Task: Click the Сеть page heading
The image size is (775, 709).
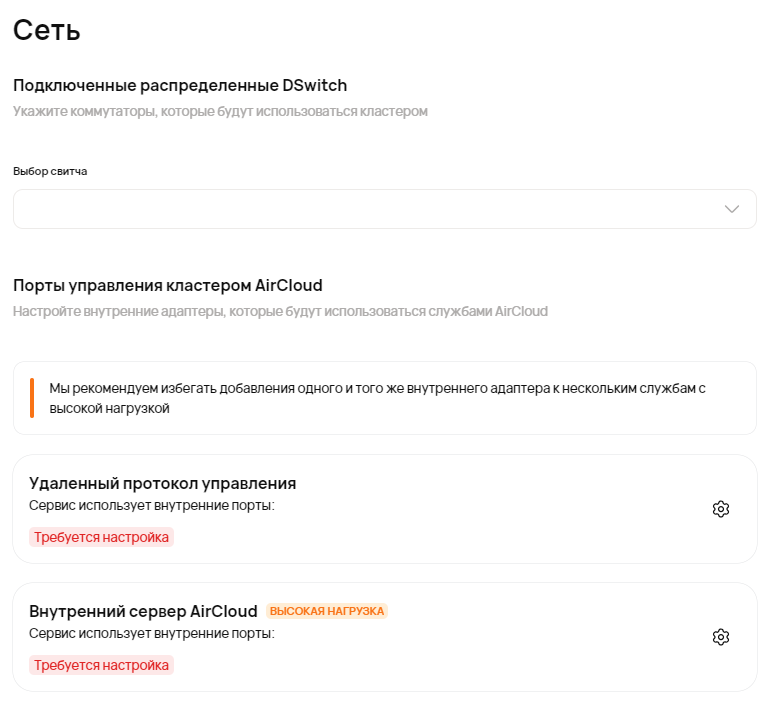Action: [47, 30]
